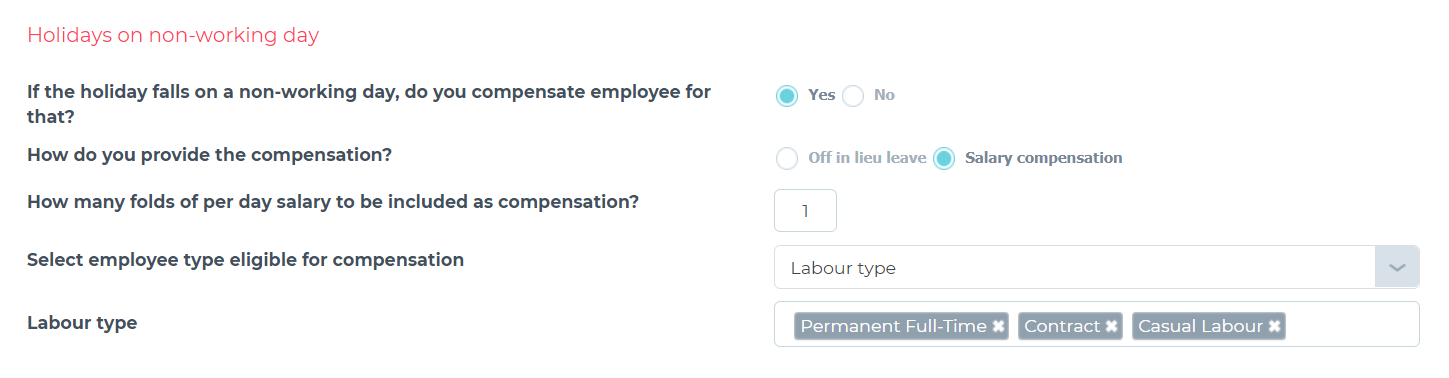Image resolution: width=1449 pixels, height=378 pixels.
Task: Select Yes for holiday compensation
Action: pos(787,96)
